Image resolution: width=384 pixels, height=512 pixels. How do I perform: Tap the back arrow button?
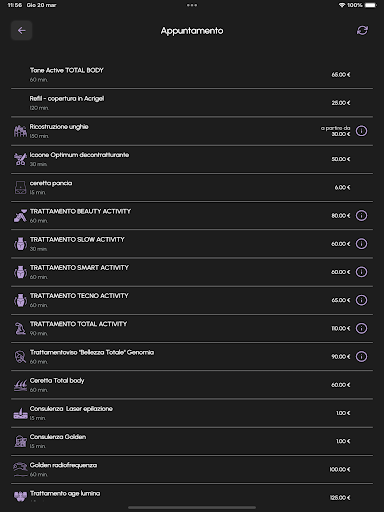(21, 30)
